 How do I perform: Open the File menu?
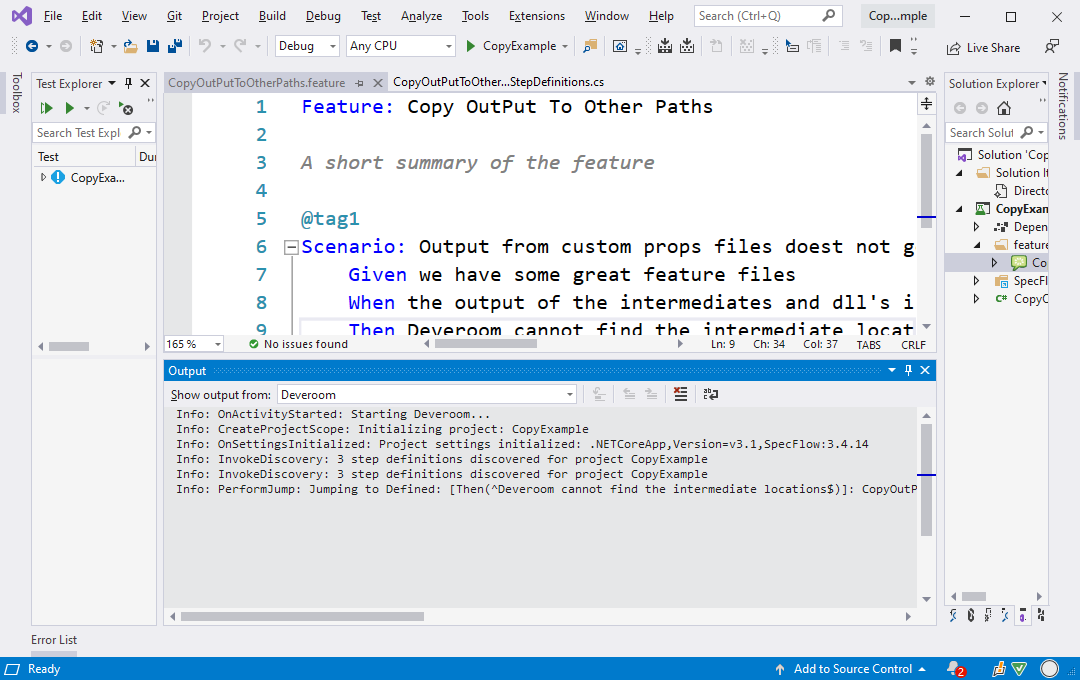52,16
